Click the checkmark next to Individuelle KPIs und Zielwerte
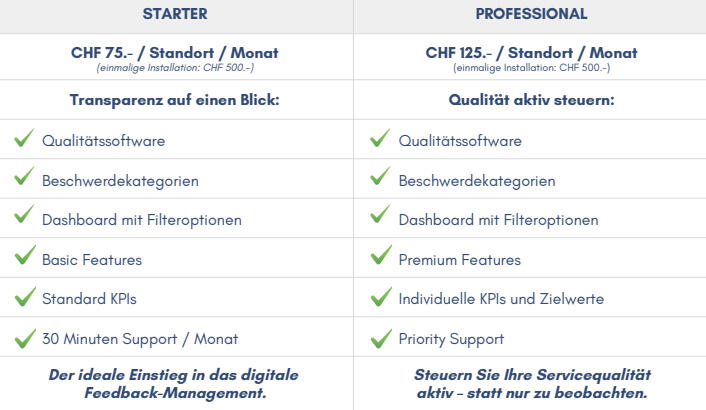This screenshot has width=706, height=410. pyautogui.click(x=381, y=297)
